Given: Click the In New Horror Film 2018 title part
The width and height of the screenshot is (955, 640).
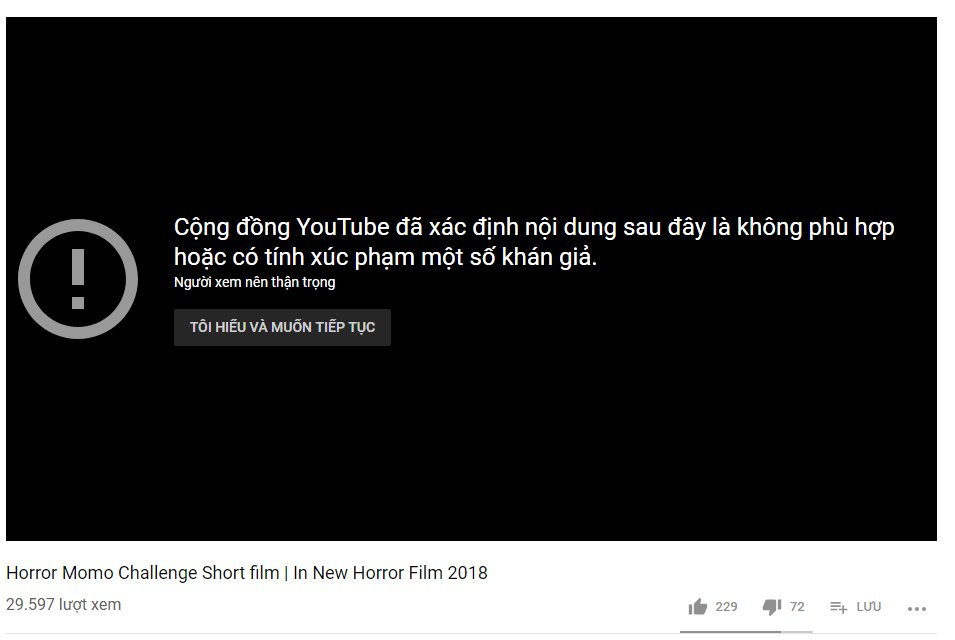Looking at the screenshot, I should point(390,573).
